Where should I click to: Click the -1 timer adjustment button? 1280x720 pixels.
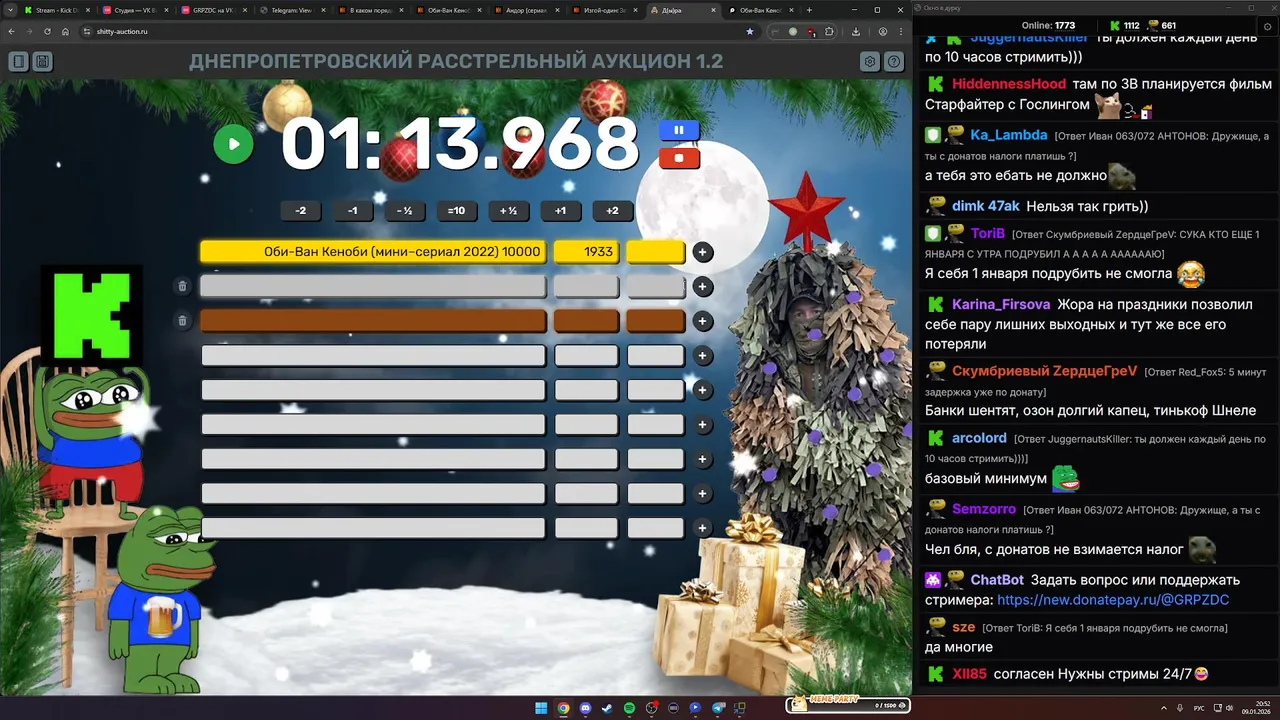[x=353, y=211]
